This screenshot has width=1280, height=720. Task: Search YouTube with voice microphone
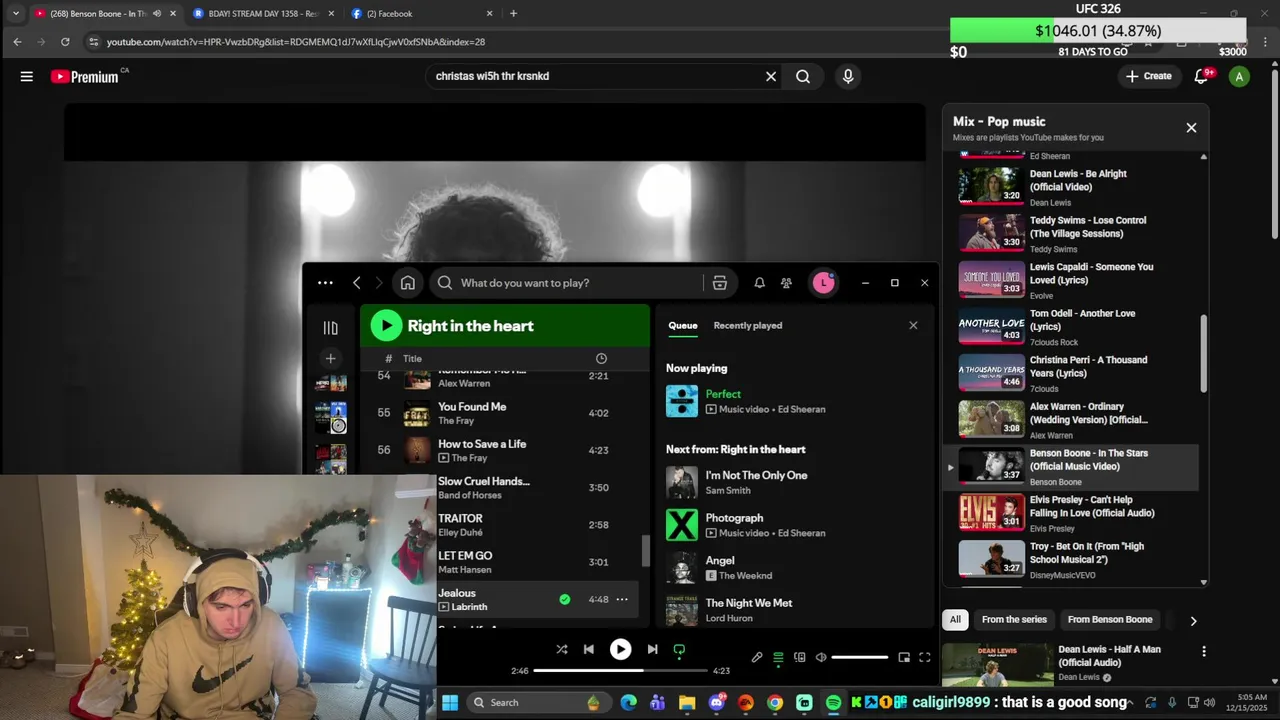coord(848,76)
